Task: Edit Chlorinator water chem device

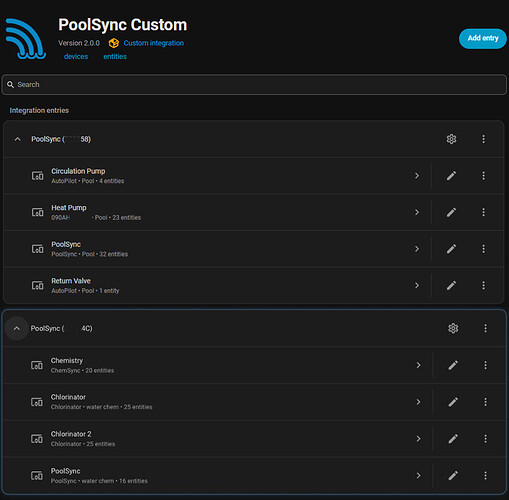Action: tap(453, 402)
